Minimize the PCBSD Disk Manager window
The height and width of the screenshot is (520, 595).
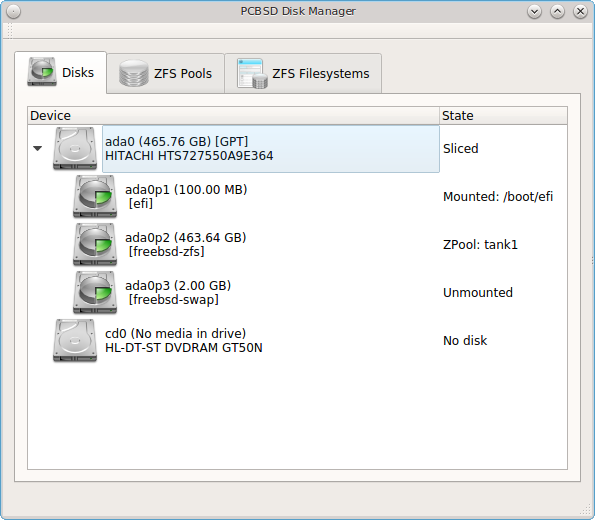click(534, 11)
